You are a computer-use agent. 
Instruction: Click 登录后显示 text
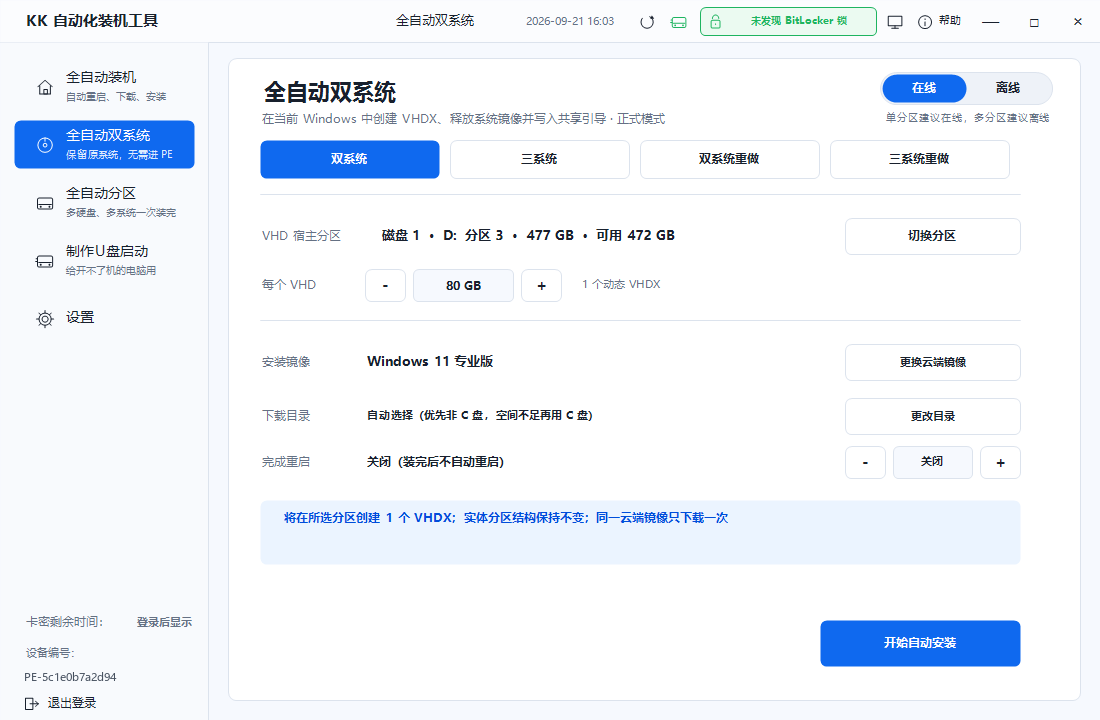(164, 622)
